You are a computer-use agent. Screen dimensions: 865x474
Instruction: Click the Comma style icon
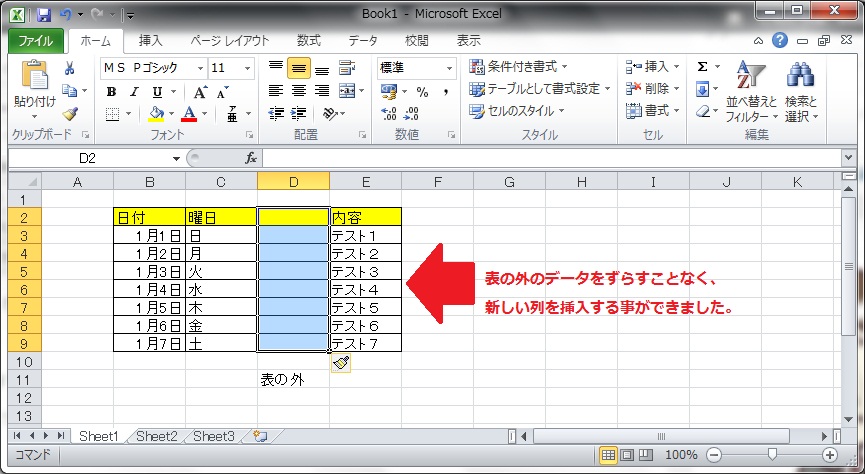pos(445,92)
